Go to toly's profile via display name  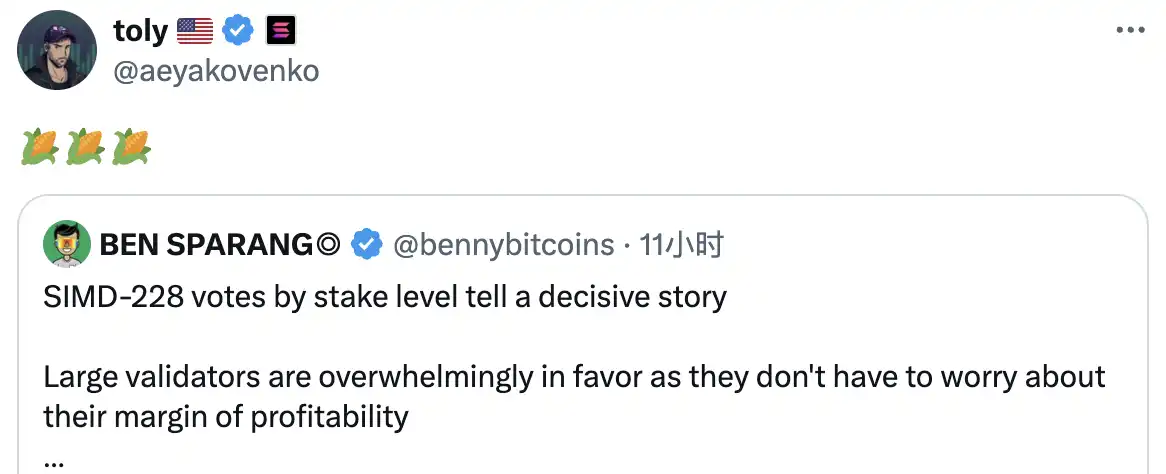(x=140, y=31)
